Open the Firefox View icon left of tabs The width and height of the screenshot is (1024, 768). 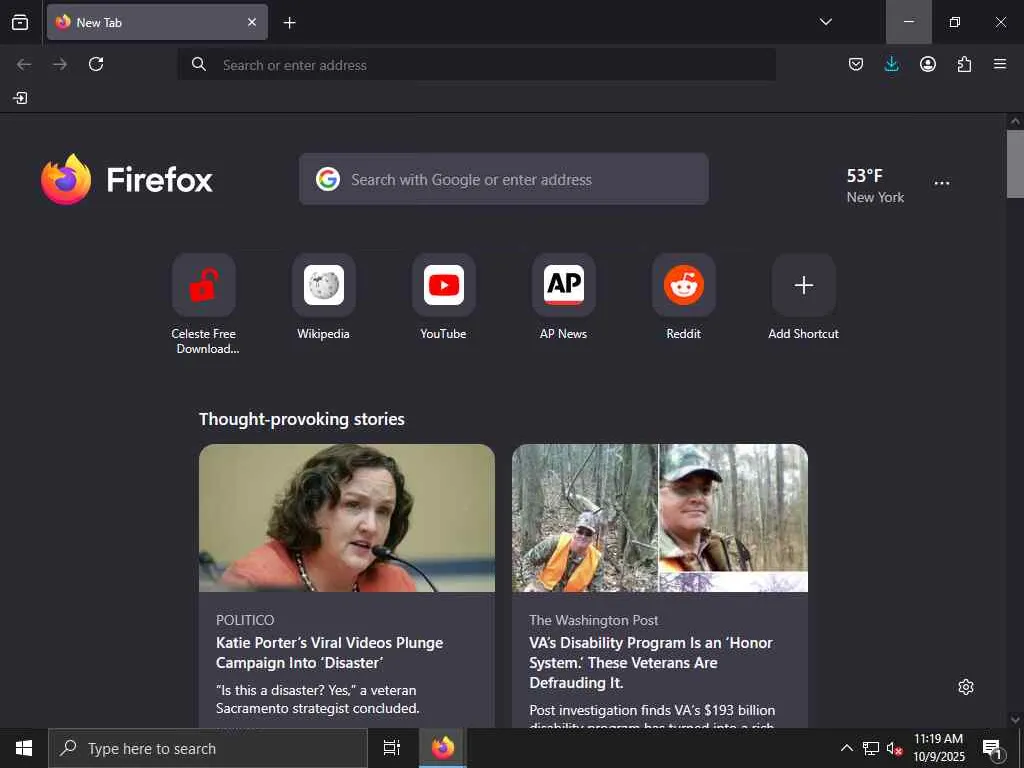click(x=20, y=22)
